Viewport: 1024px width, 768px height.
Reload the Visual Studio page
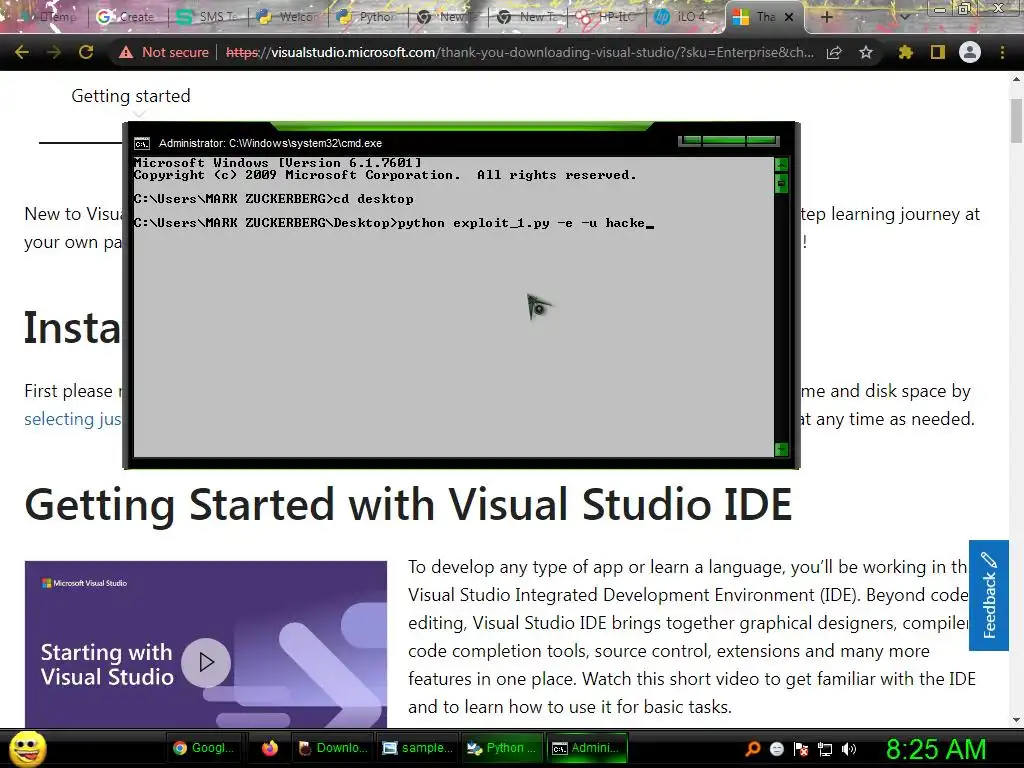coord(86,52)
